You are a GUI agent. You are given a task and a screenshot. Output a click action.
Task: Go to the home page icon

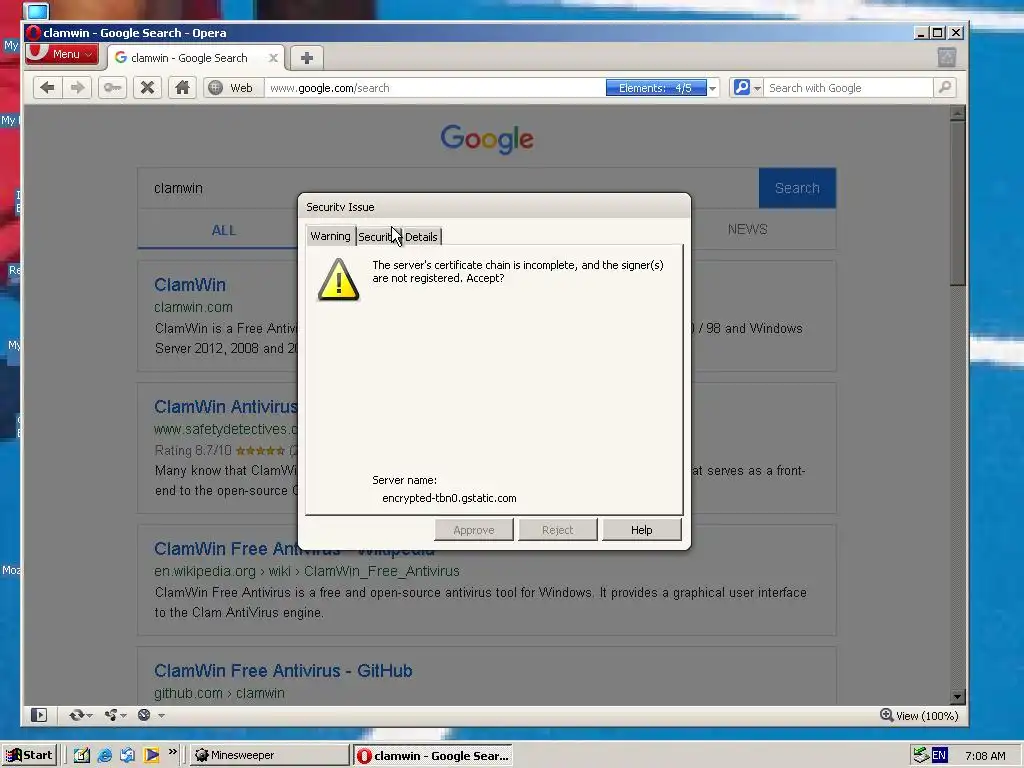[182, 88]
